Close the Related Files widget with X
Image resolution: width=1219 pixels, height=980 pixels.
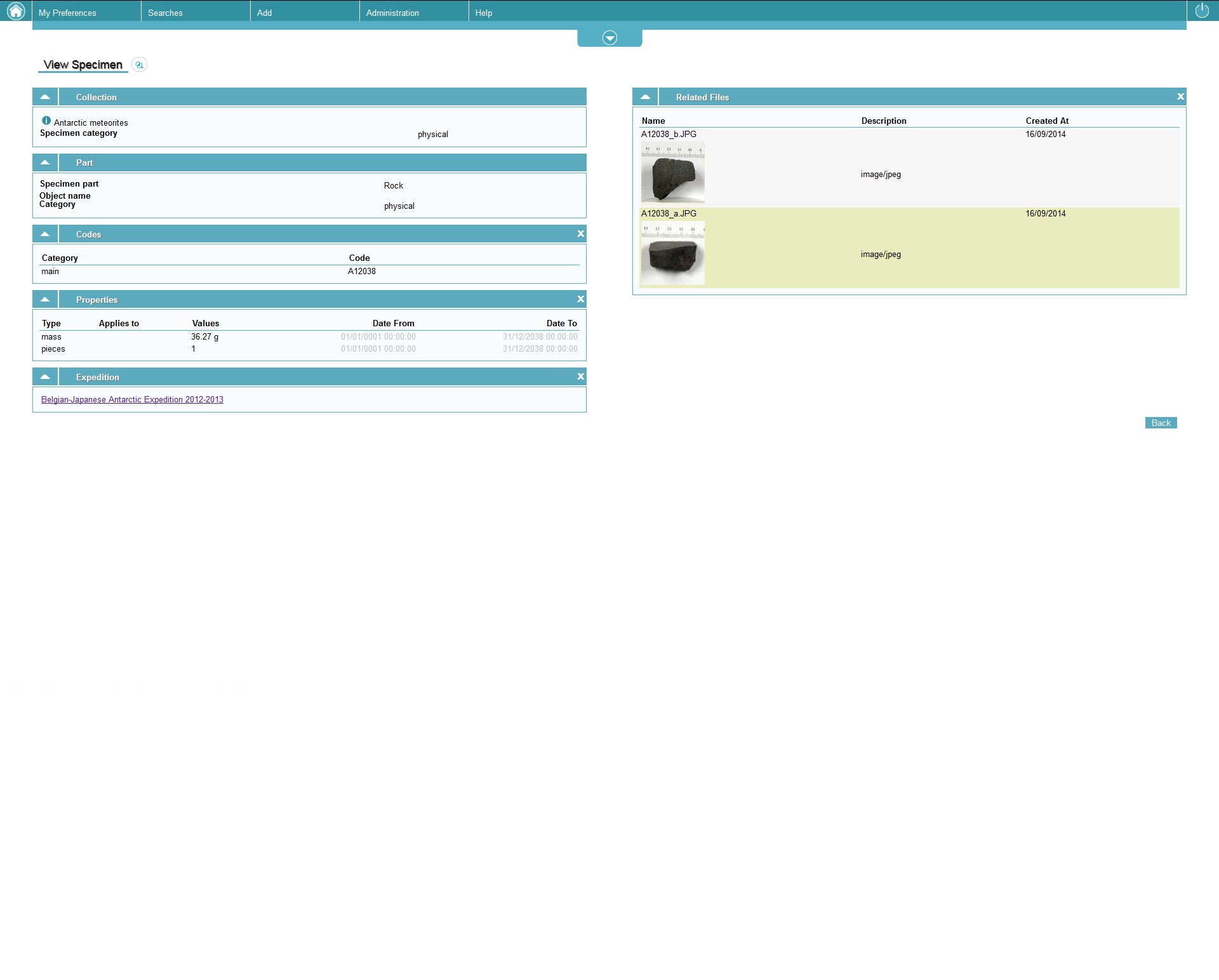[1180, 97]
